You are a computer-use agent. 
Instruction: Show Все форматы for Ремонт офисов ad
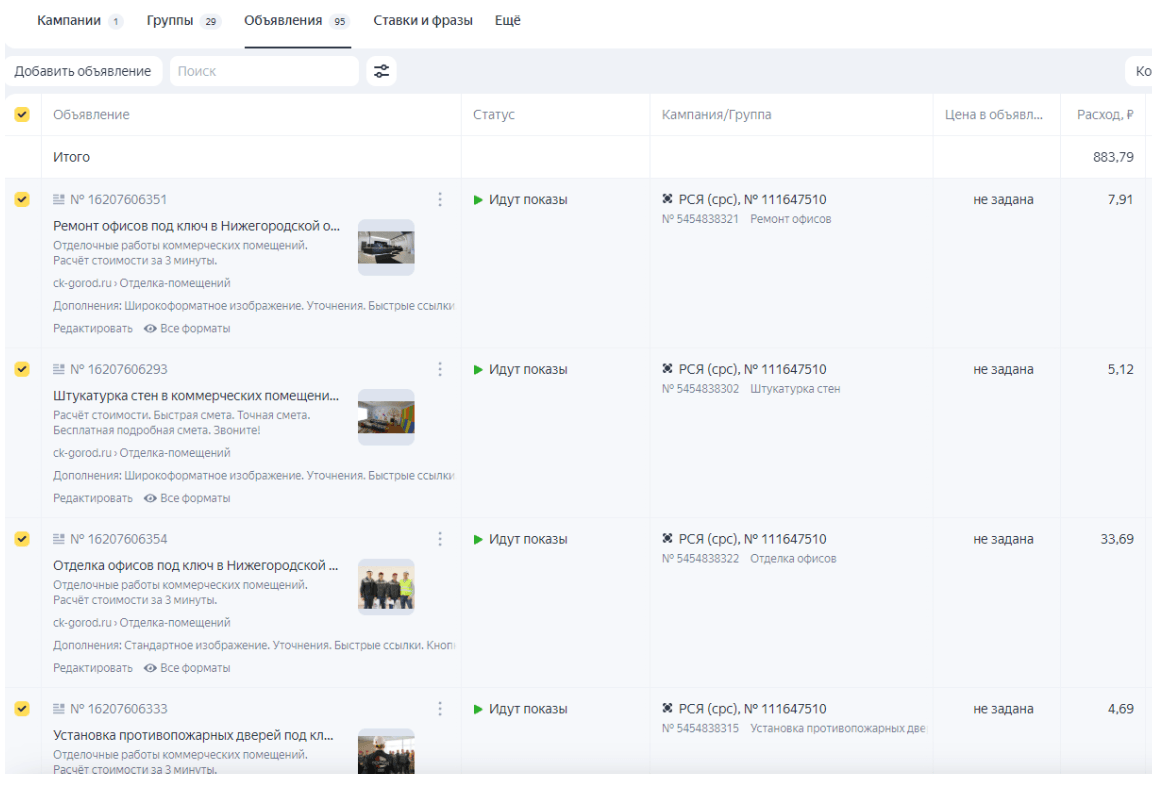point(187,328)
